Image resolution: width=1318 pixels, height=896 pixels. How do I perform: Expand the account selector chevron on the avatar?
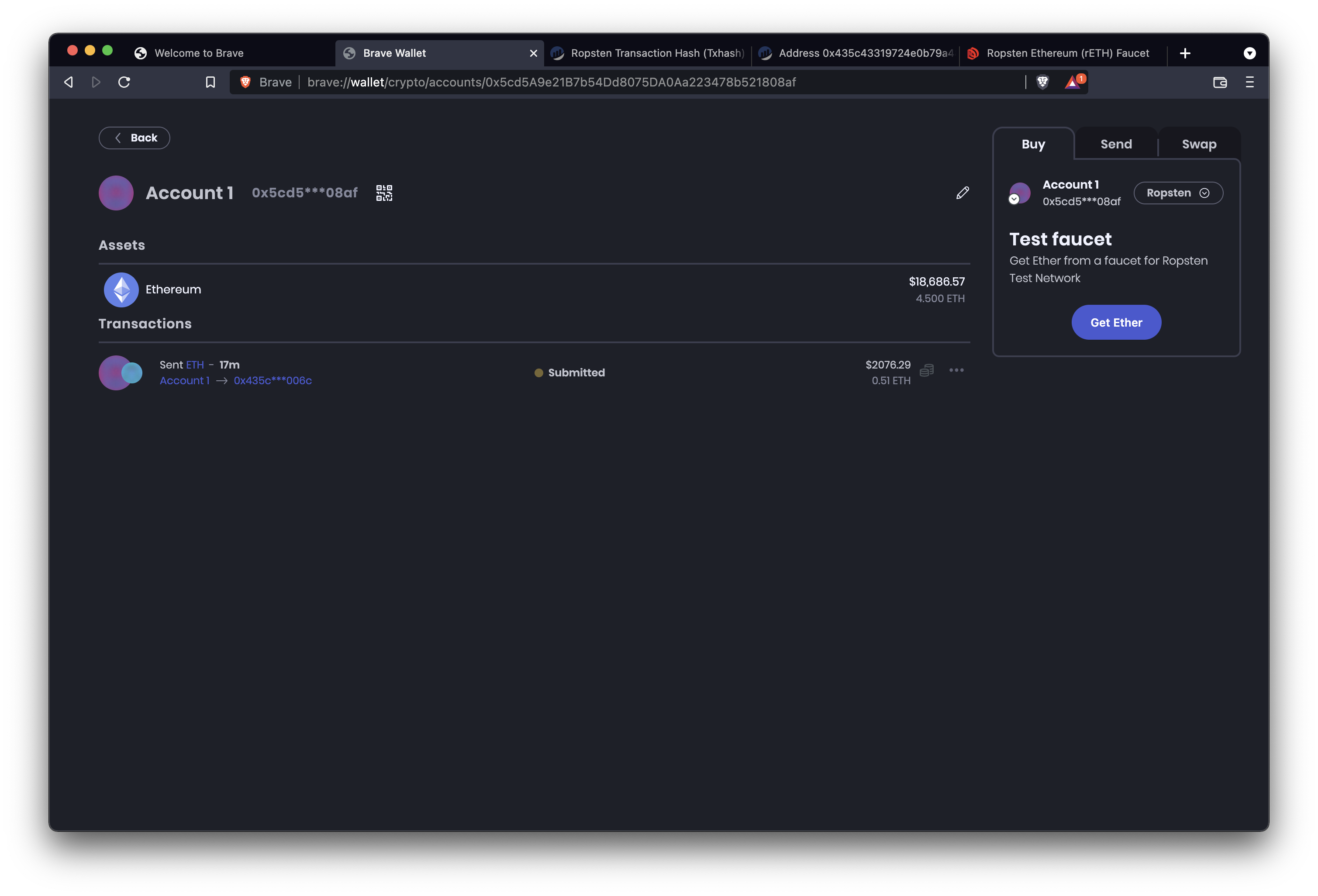1014,199
